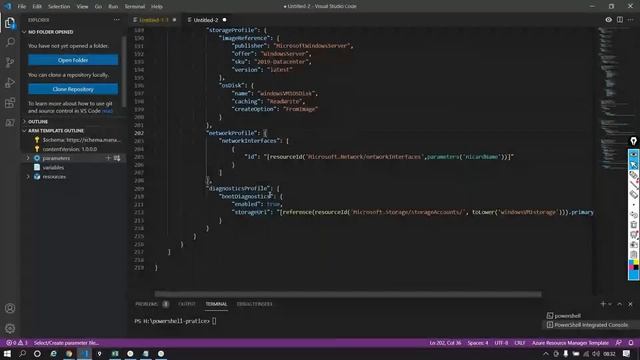Maximize the terminal panel with chevron
Viewport: 640px width, 360px height.
click(x=620, y=304)
